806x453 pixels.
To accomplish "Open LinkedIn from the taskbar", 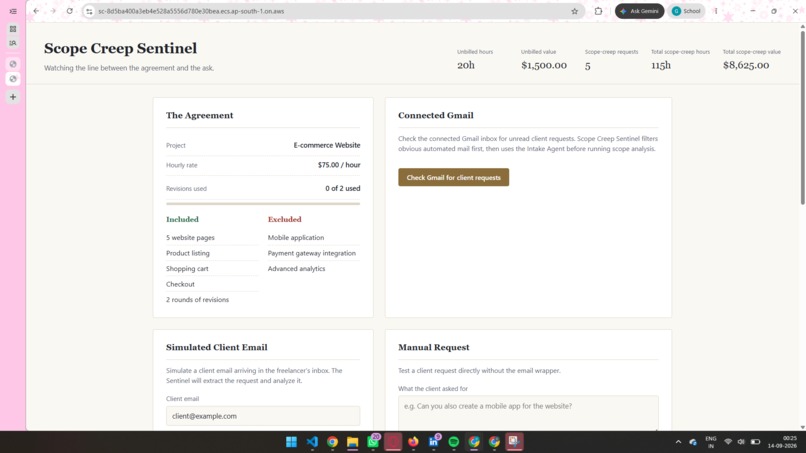I will coord(433,442).
